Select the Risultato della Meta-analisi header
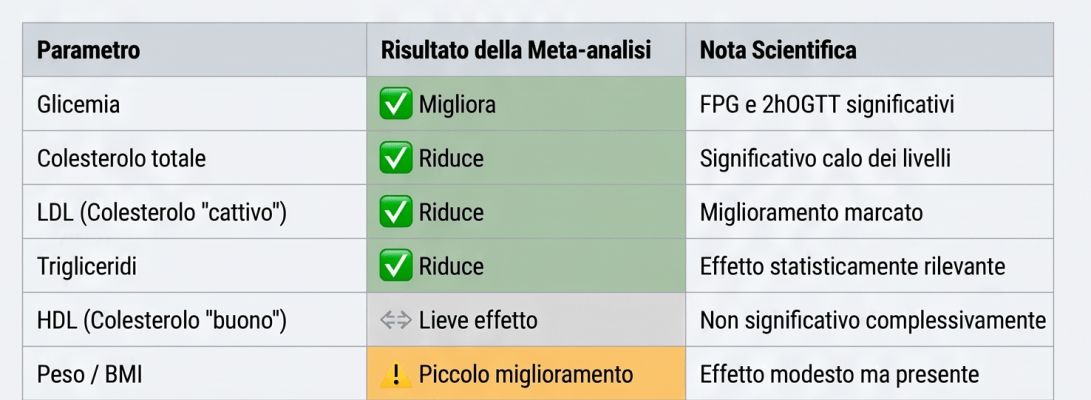1091x400 pixels. tap(526, 50)
